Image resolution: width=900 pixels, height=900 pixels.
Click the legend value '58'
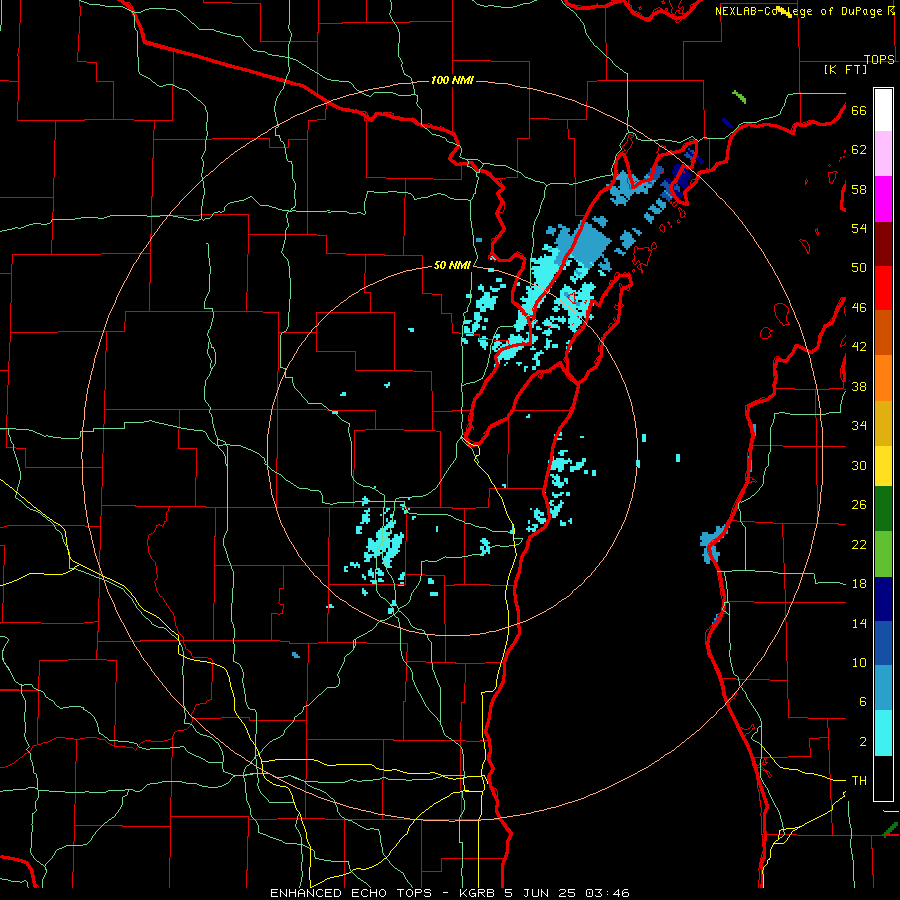(x=859, y=189)
